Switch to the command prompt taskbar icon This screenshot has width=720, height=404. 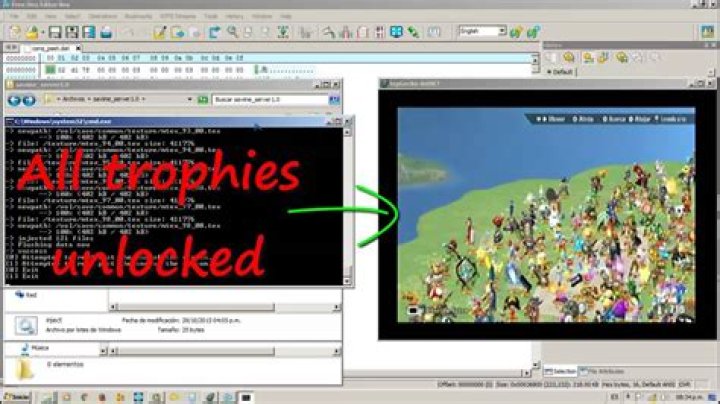point(245,397)
